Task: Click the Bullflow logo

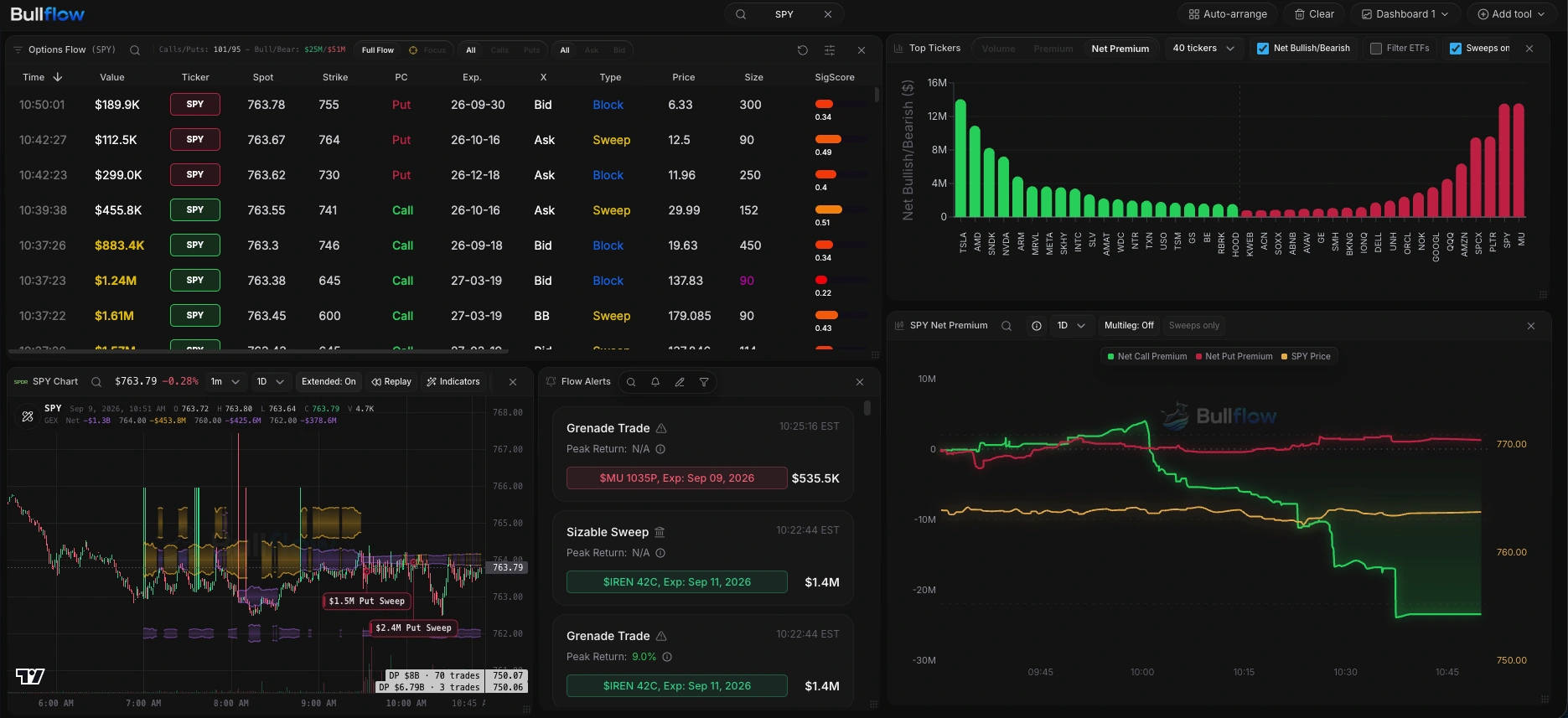Action: click(48, 14)
